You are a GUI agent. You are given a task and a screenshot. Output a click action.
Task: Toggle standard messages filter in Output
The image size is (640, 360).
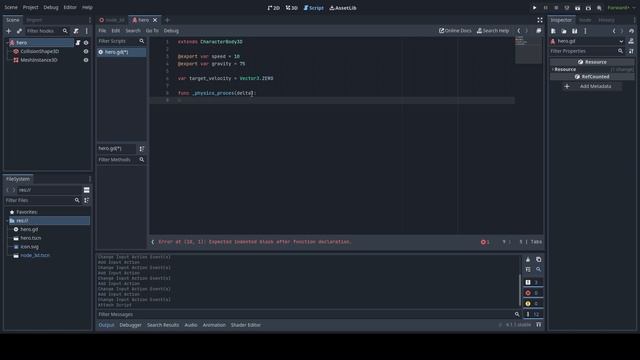click(x=533, y=282)
